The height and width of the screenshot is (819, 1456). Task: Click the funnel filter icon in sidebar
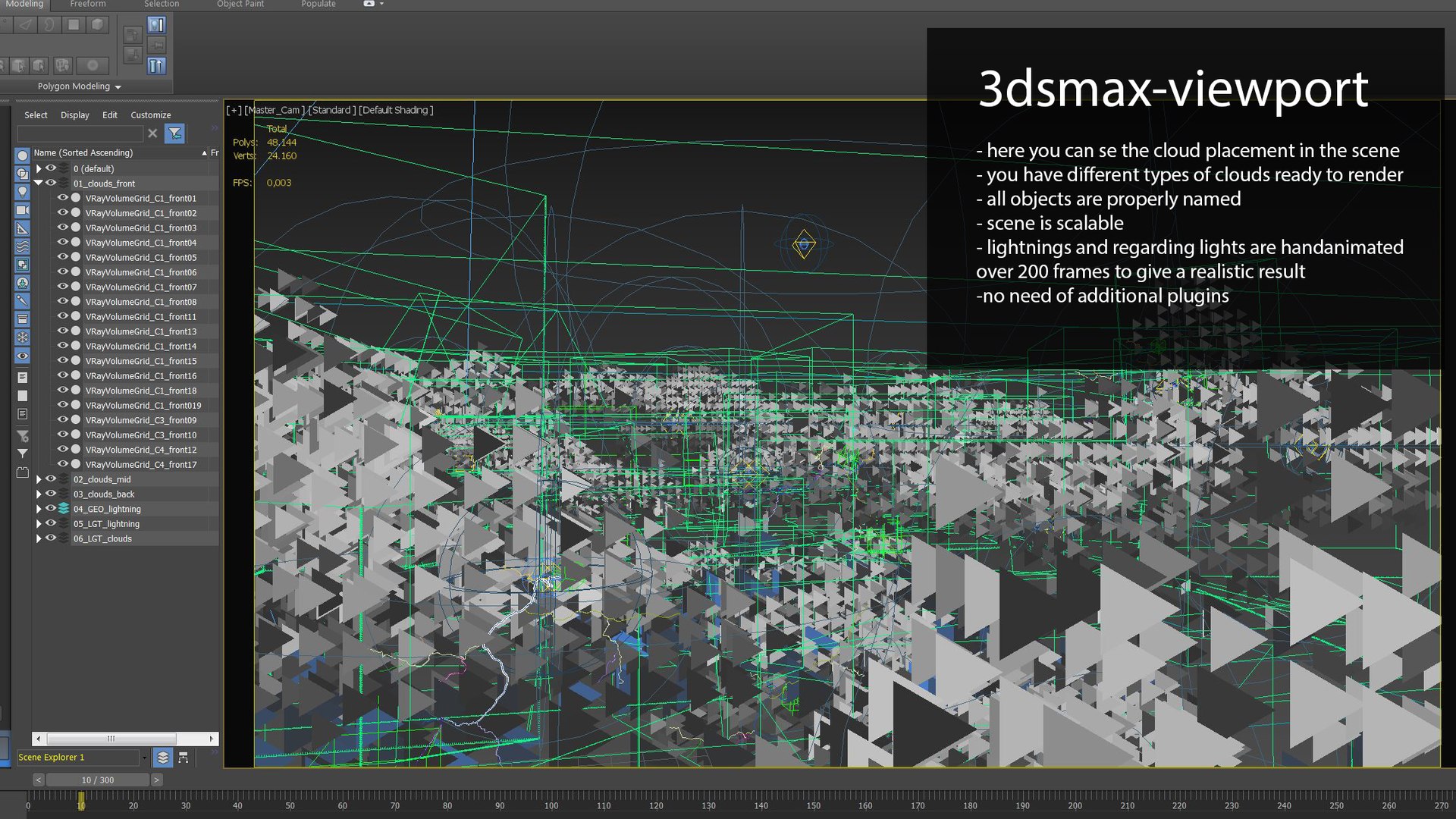click(23, 453)
